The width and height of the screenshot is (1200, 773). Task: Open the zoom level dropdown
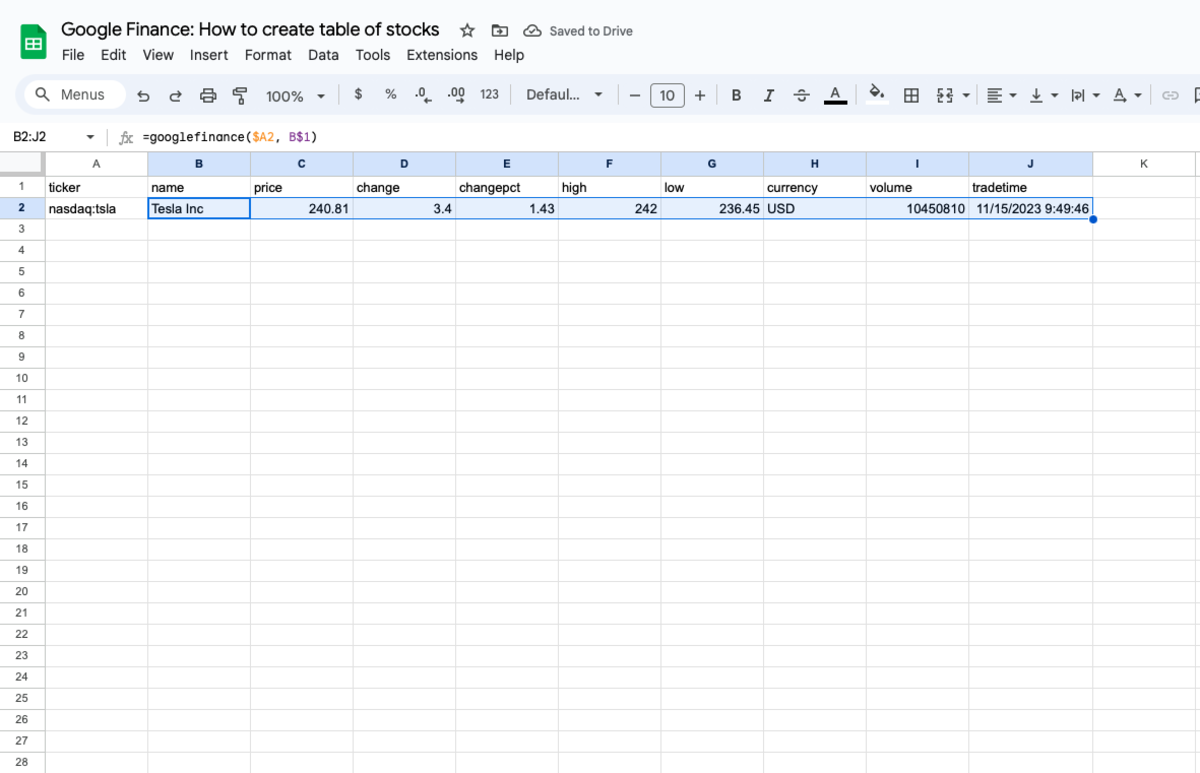[x=295, y=95]
